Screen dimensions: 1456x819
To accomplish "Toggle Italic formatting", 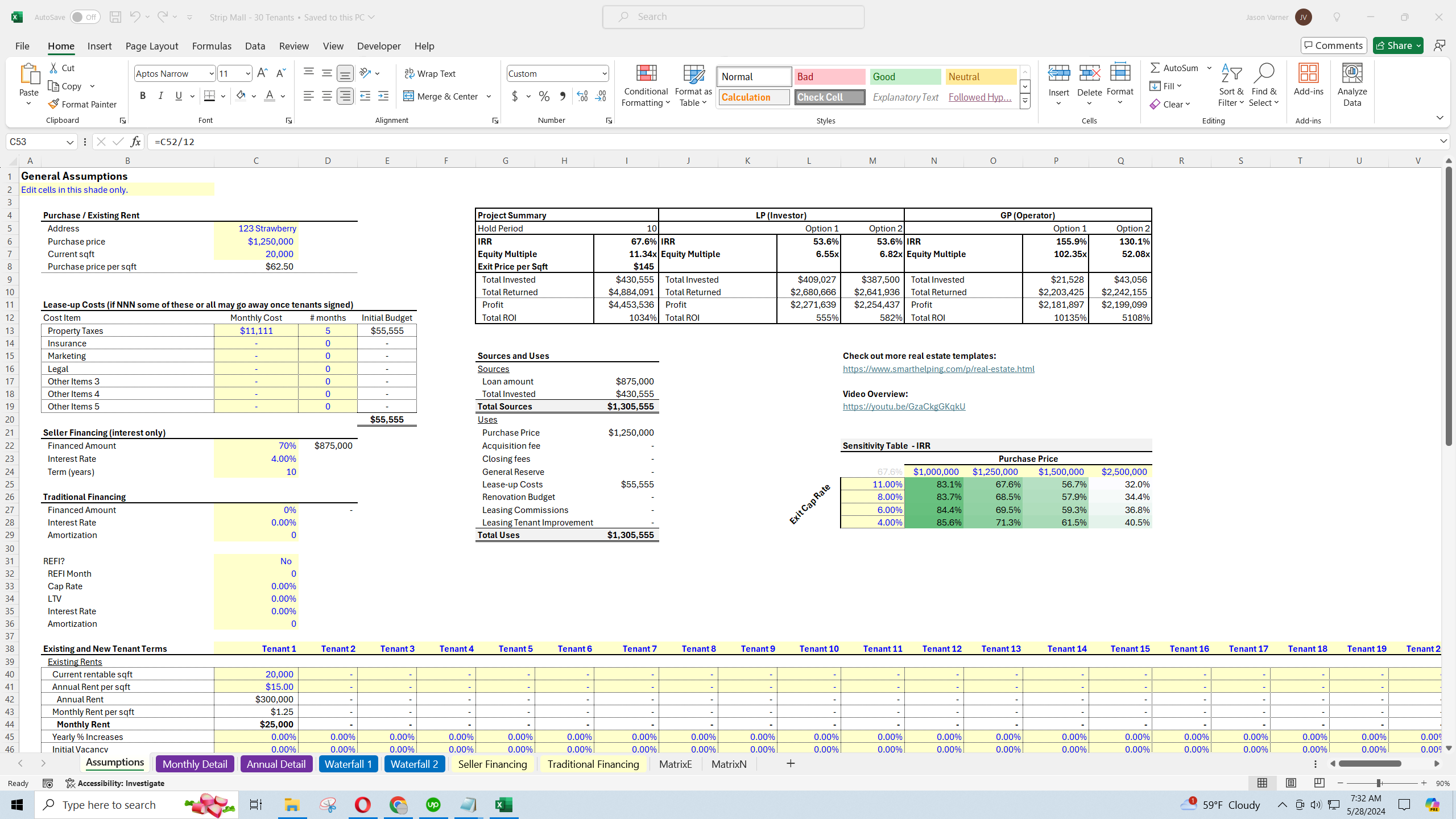I will [x=161, y=96].
